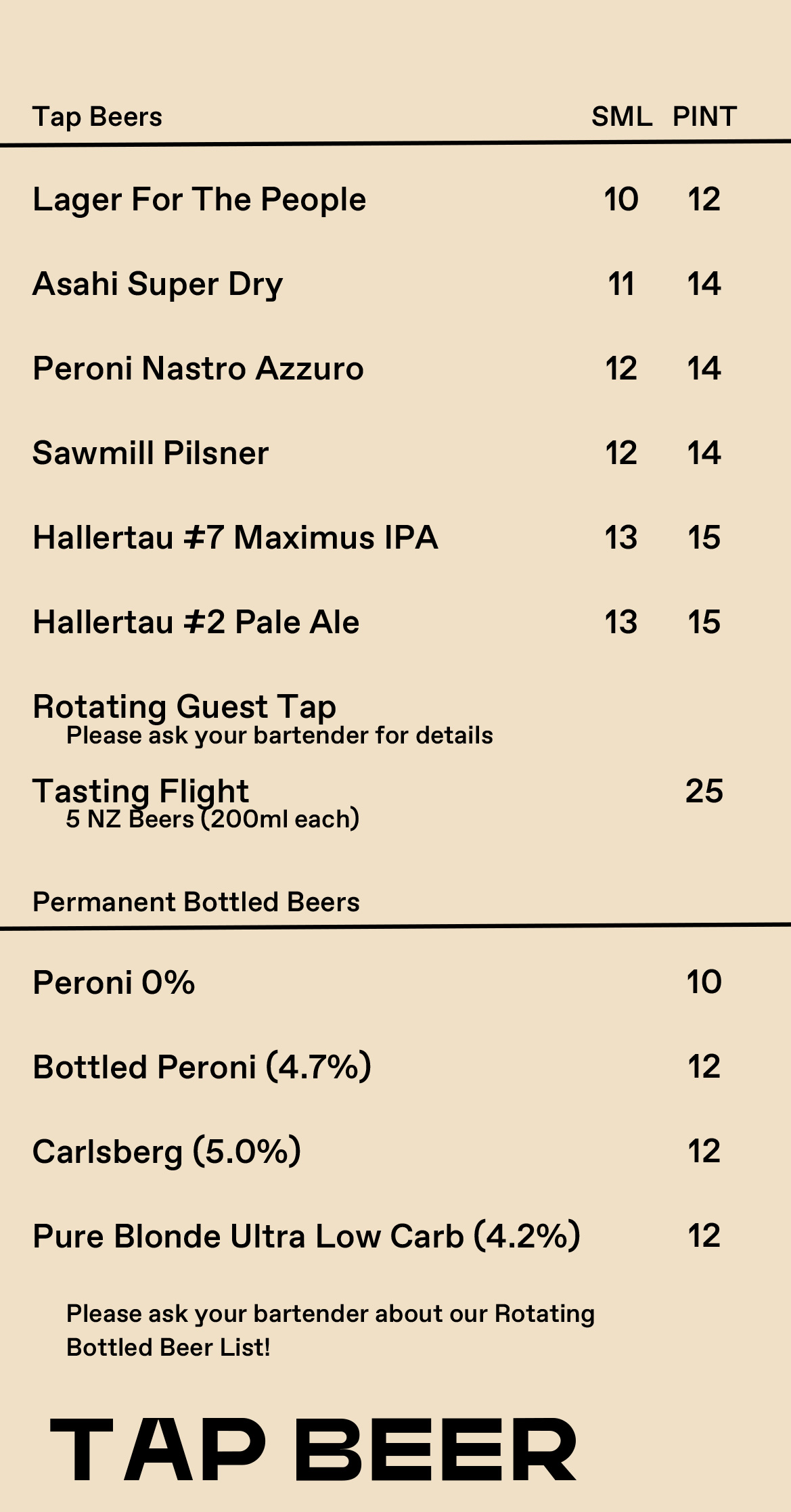Click the Peroni 0% entry
The height and width of the screenshot is (1512, 791).
pyautogui.click(x=114, y=982)
